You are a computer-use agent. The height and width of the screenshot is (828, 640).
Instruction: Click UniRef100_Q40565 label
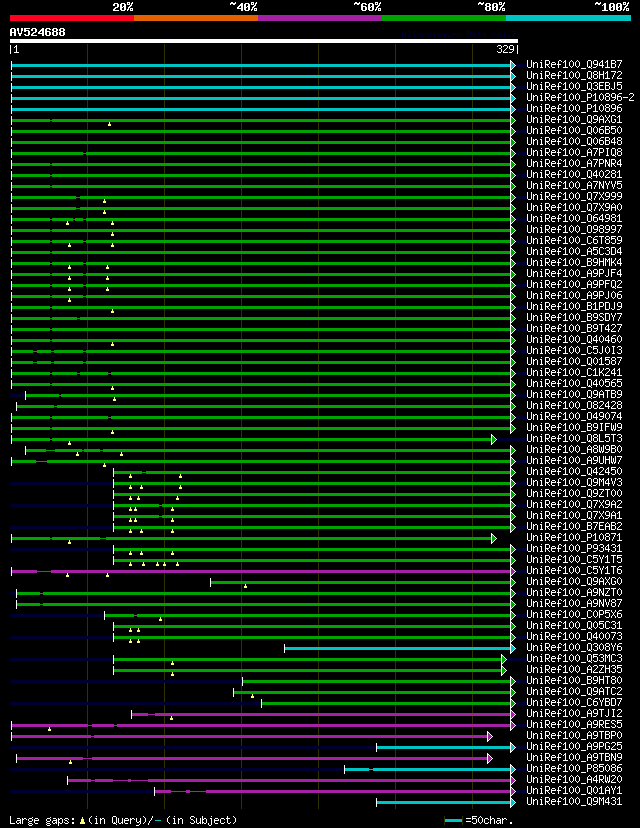574,383
